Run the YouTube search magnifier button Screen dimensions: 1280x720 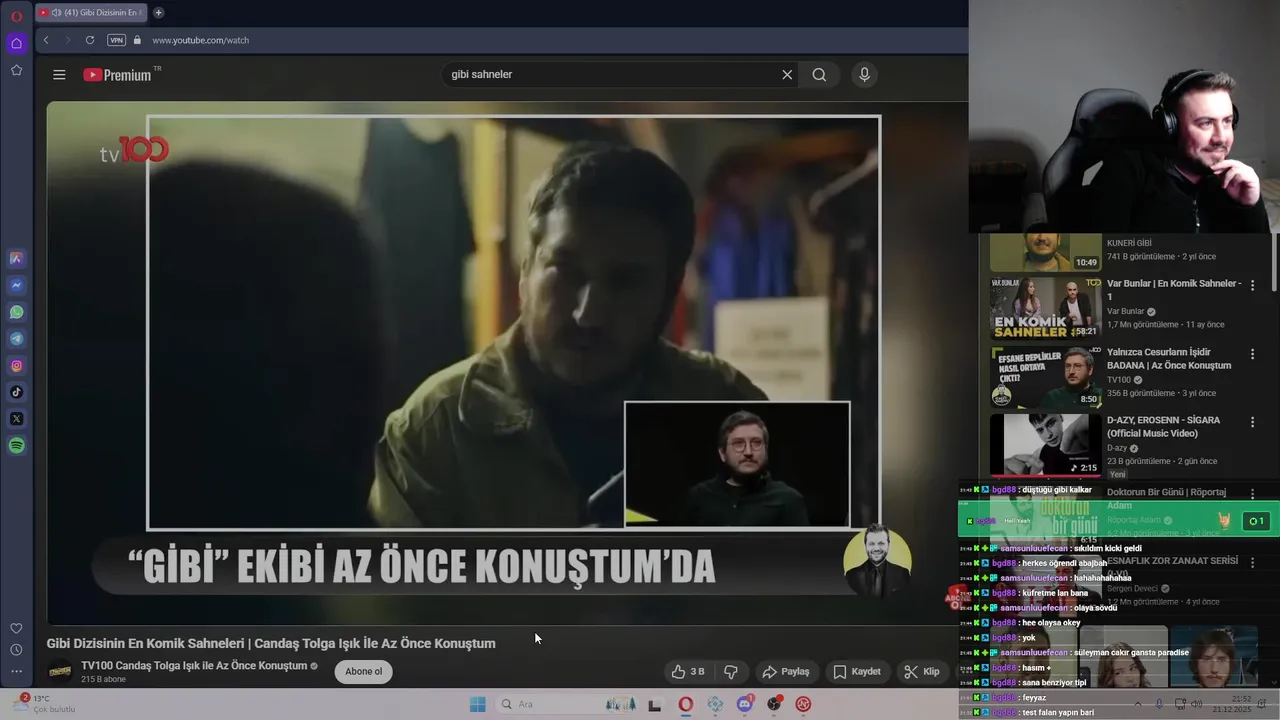tap(819, 74)
